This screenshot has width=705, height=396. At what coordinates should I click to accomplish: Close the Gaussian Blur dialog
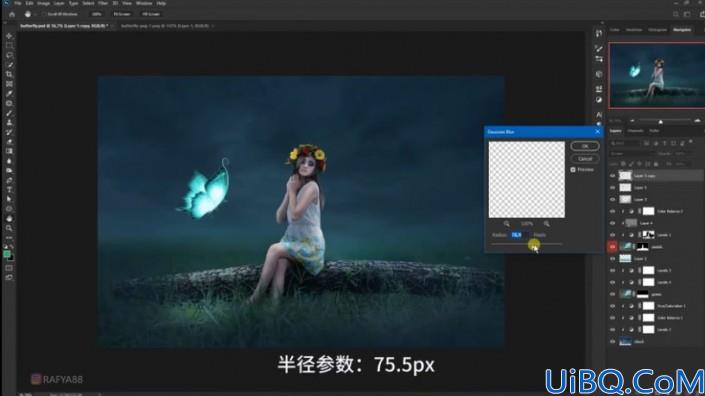[597, 132]
